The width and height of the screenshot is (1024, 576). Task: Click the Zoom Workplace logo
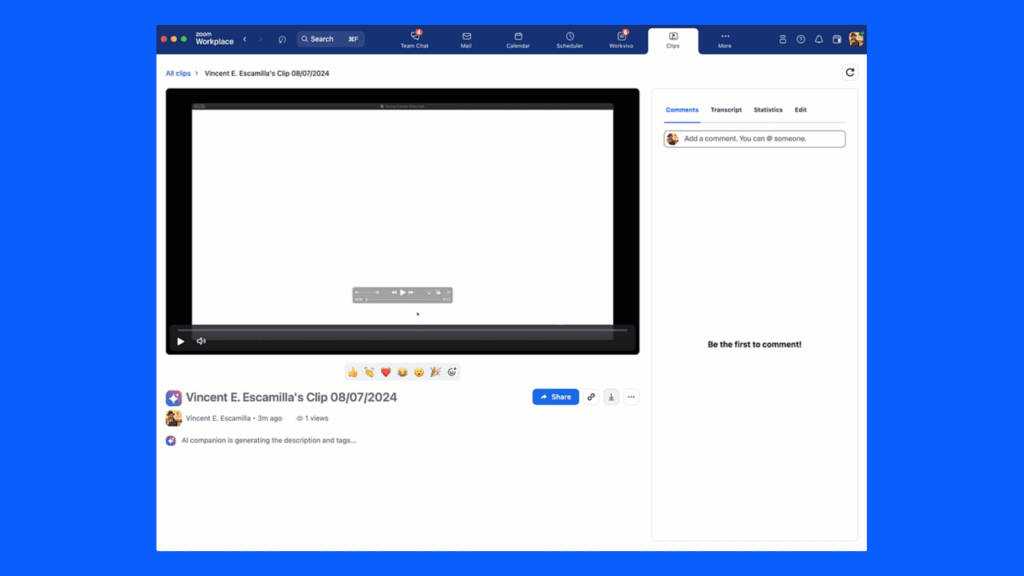point(214,39)
